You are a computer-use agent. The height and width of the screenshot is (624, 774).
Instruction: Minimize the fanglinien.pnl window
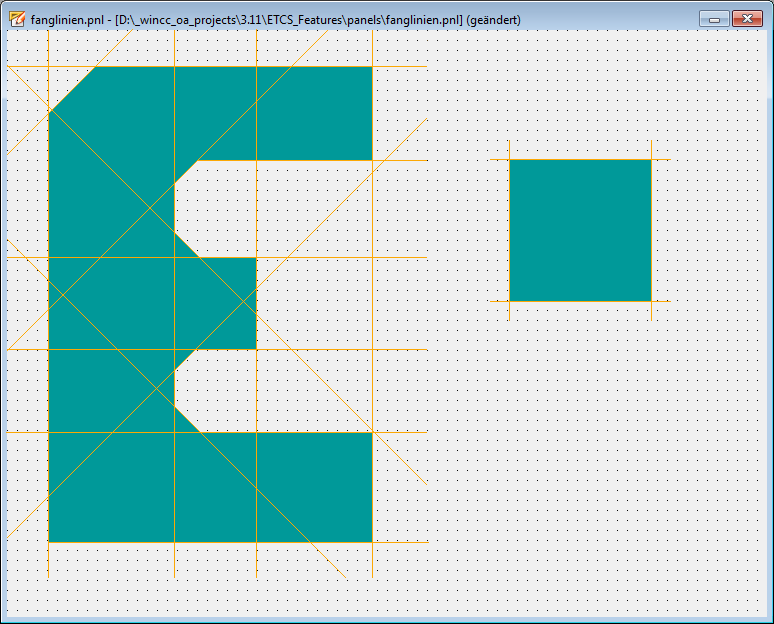pyautogui.click(x=714, y=19)
